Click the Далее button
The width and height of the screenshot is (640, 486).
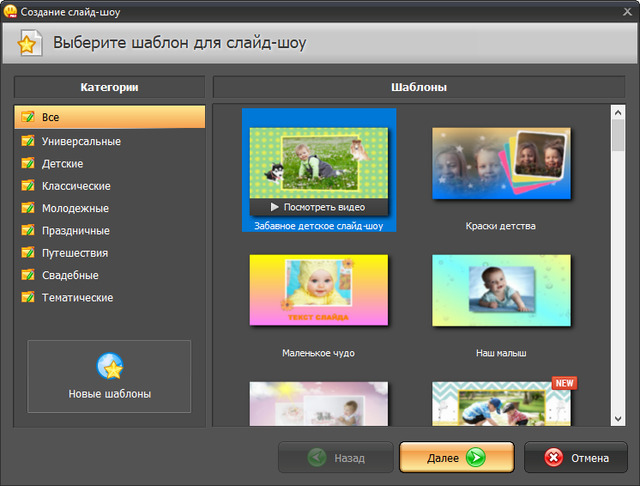[x=456, y=458]
